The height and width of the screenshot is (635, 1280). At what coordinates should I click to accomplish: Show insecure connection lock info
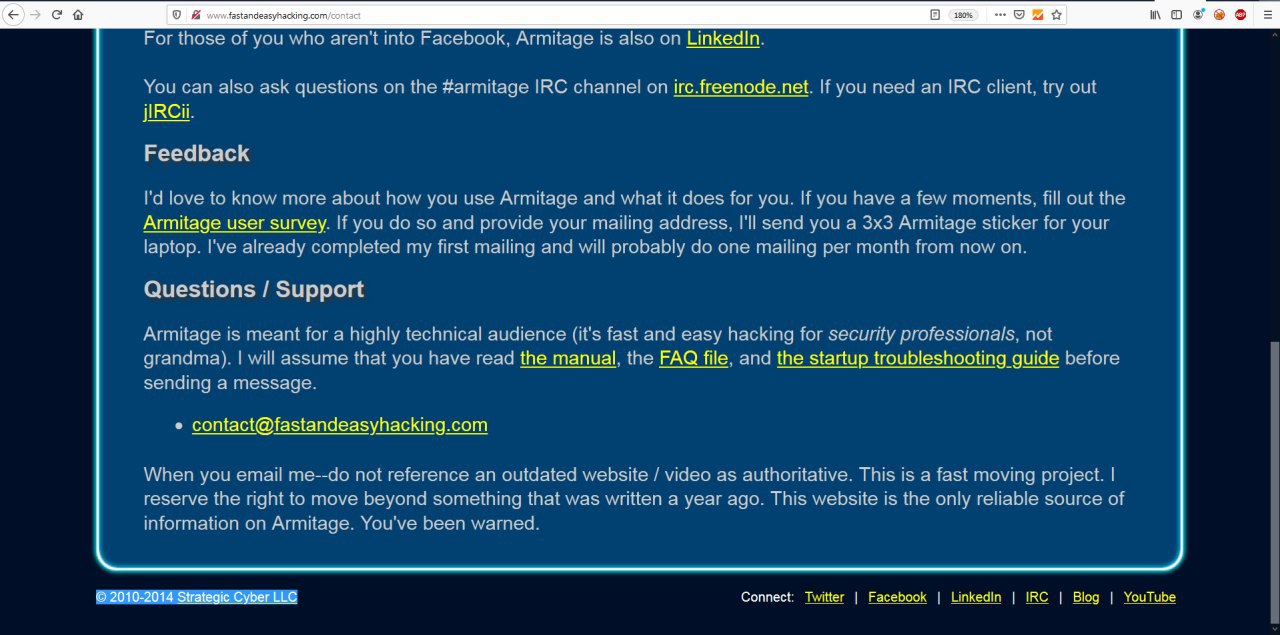[196, 15]
